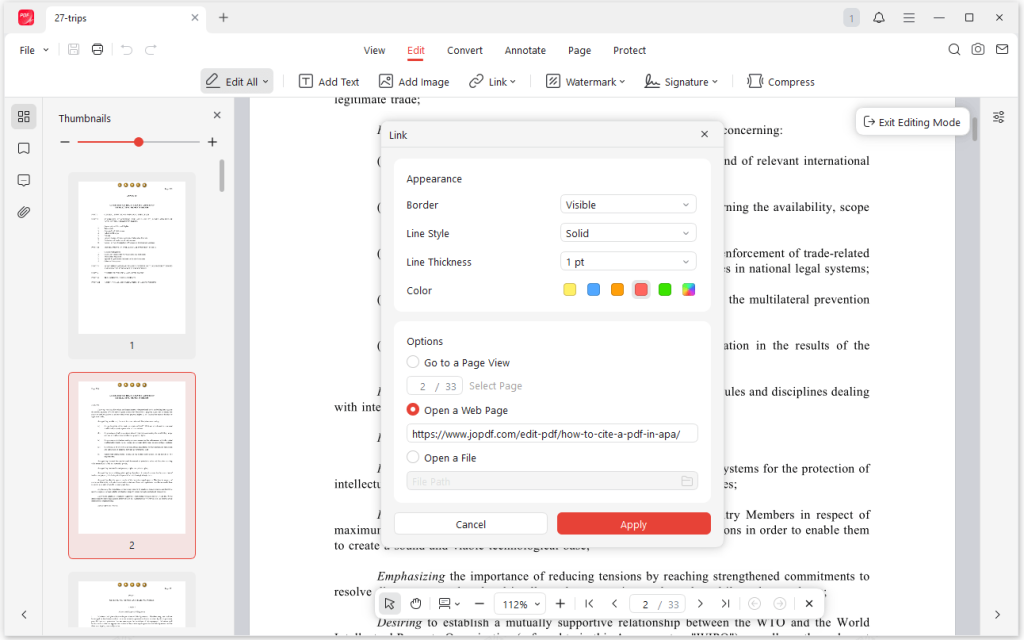Open the search magnifier icon
Image resolution: width=1024 pixels, height=640 pixels.
(954, 50)
